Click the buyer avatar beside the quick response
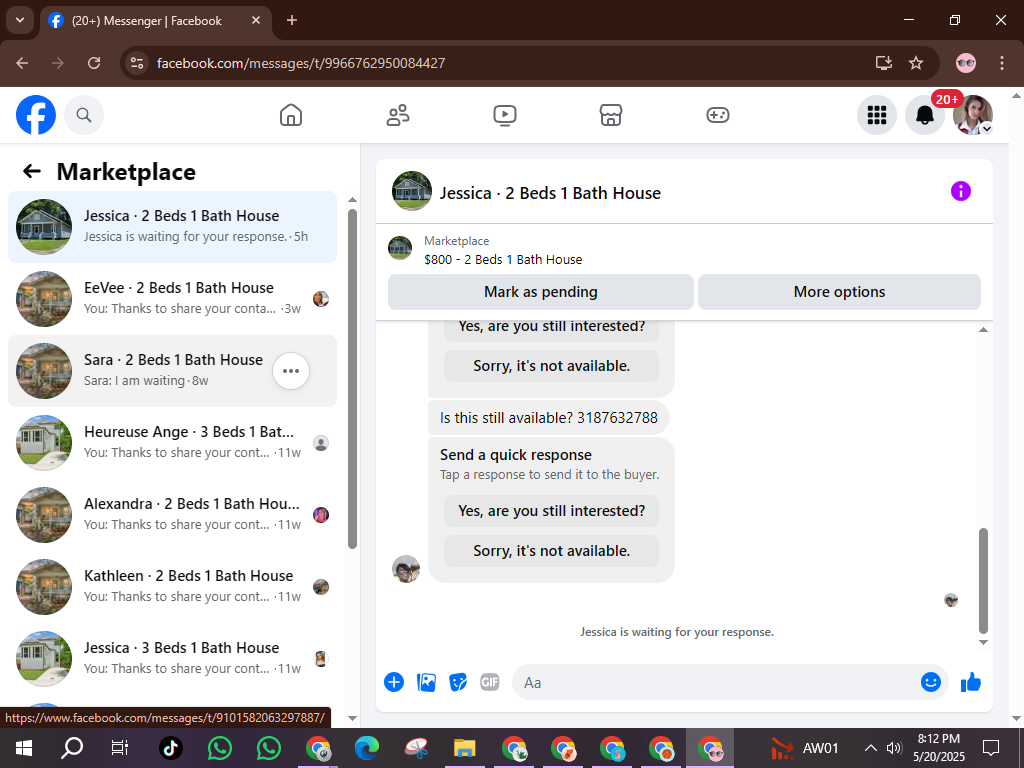 [406, 569]
